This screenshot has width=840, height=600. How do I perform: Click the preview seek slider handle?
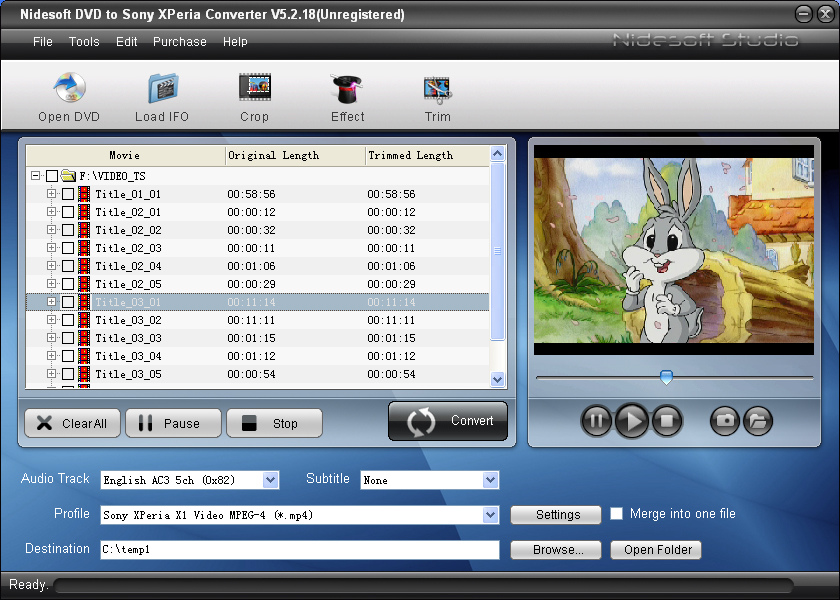(666, 377)
